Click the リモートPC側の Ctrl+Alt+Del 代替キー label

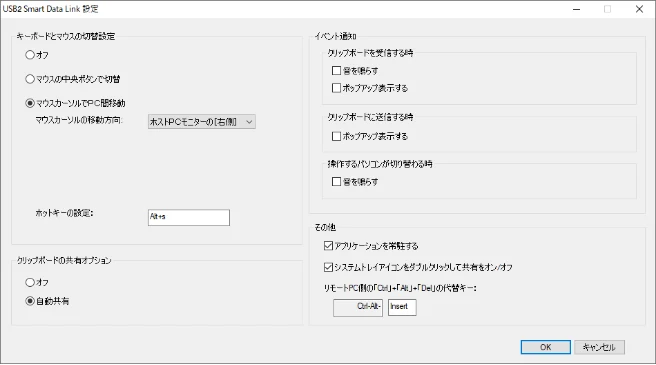tap(401, 288)
